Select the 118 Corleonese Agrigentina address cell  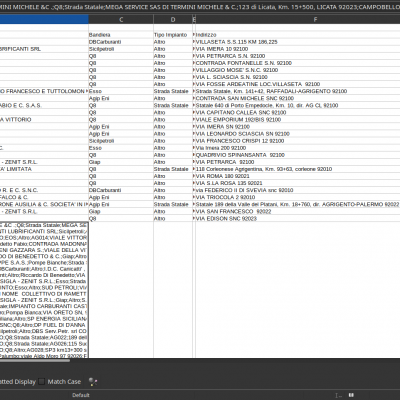click(x=298, y=169)
